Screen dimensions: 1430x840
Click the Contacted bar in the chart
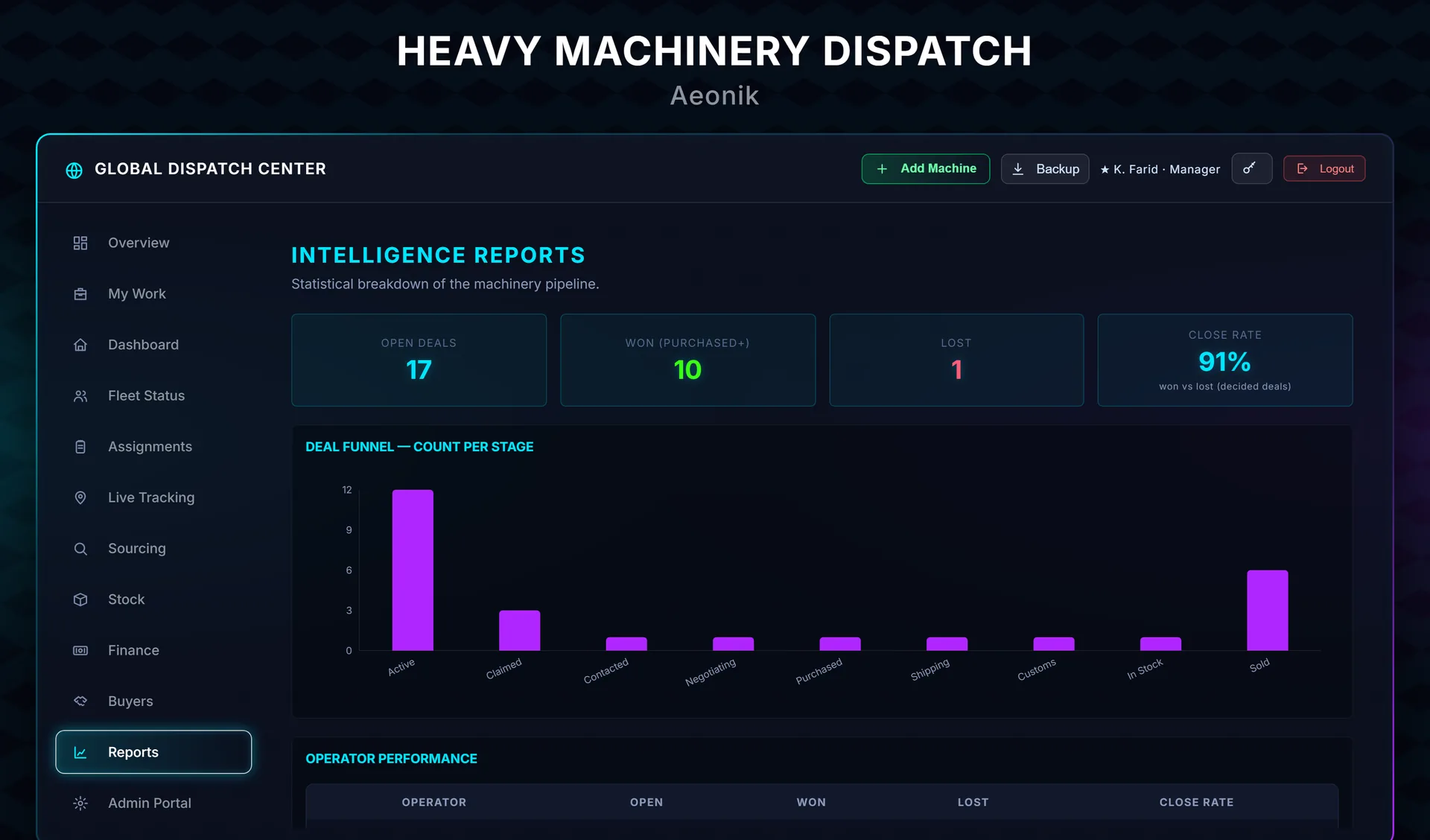click(626, 644)
